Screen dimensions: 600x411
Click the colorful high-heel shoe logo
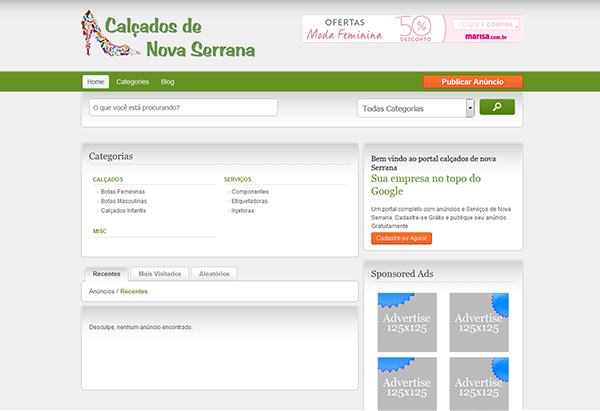pos(109,34)
